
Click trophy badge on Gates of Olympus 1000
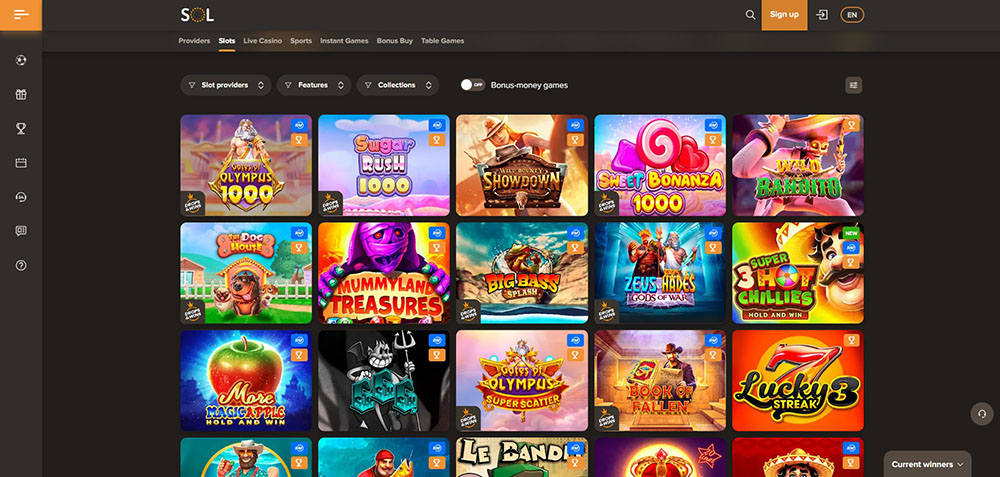coord(299,140)
